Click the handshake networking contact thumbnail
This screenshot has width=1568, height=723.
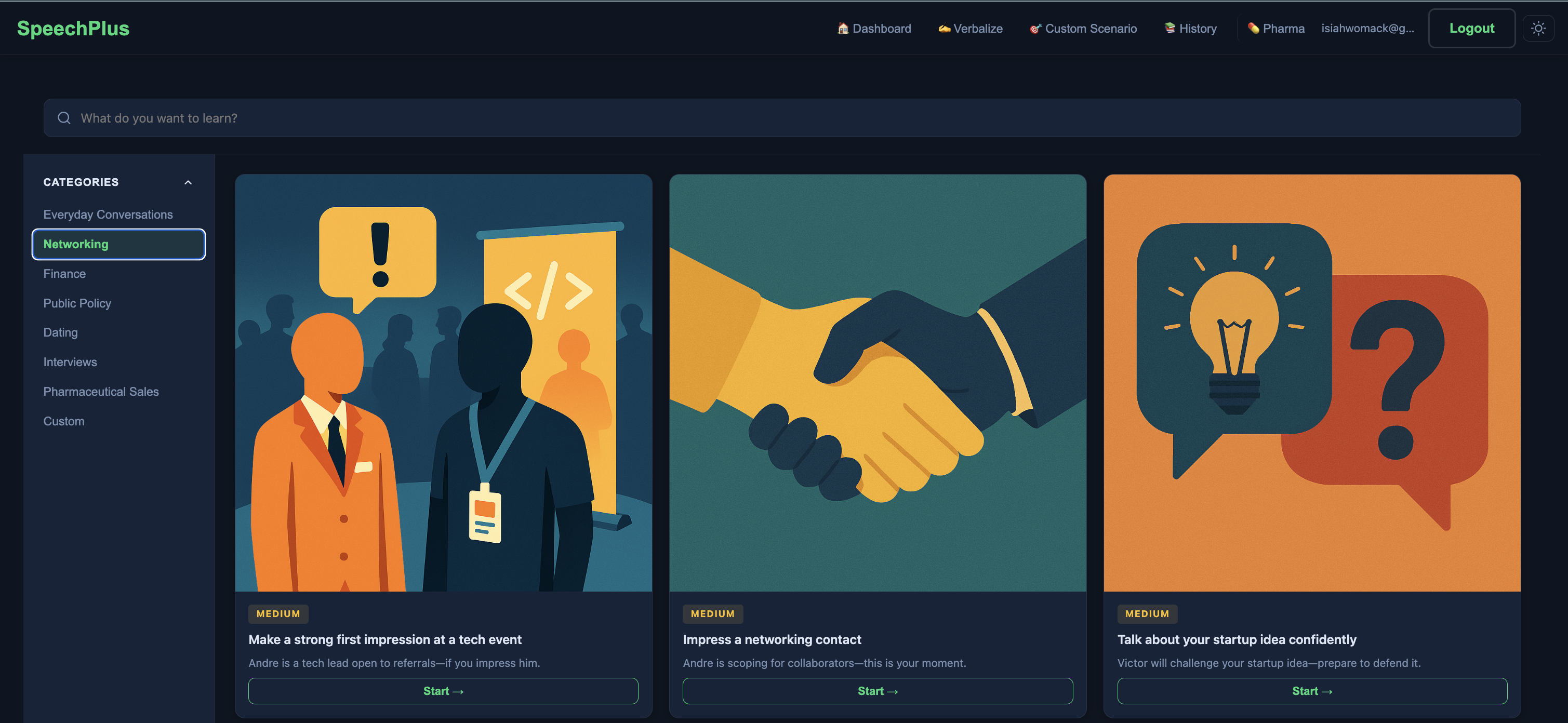[x=877, y=383]
